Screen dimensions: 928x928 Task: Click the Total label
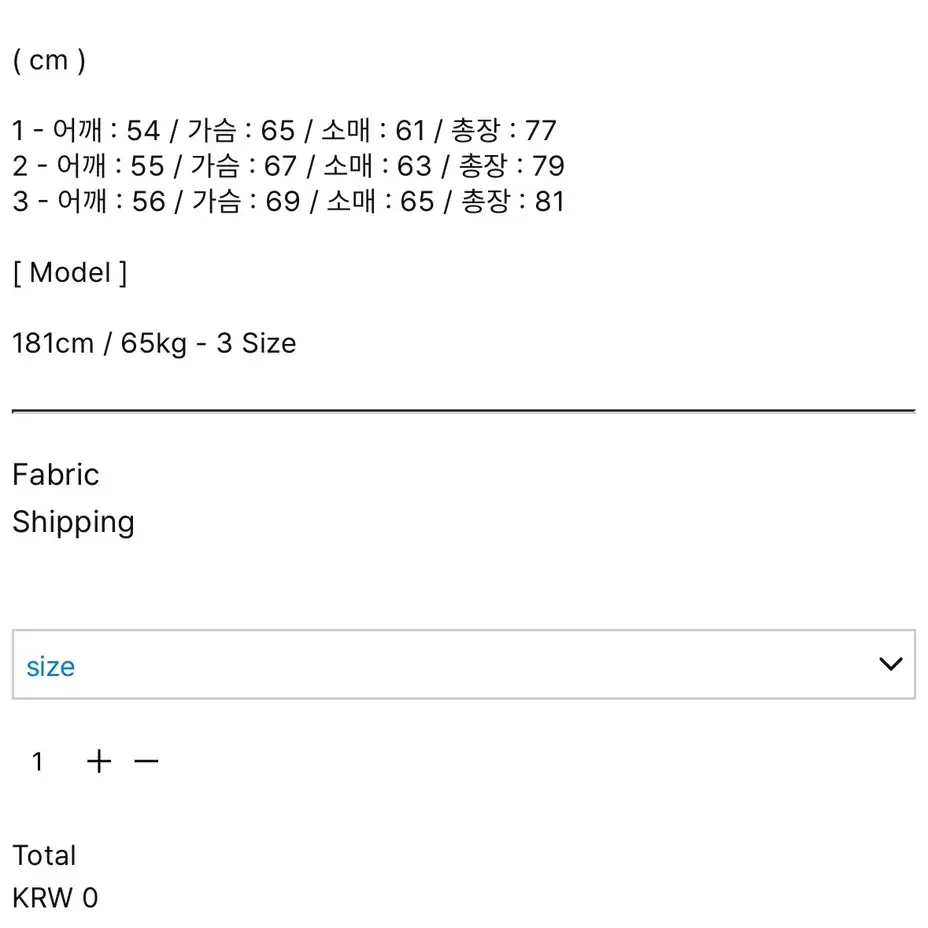[44, 856]
